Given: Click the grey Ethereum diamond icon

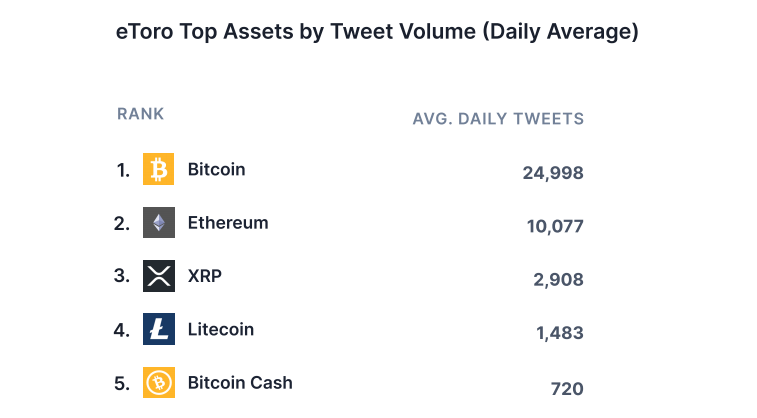Looking at the screenshot, I should tap(159, 223).
